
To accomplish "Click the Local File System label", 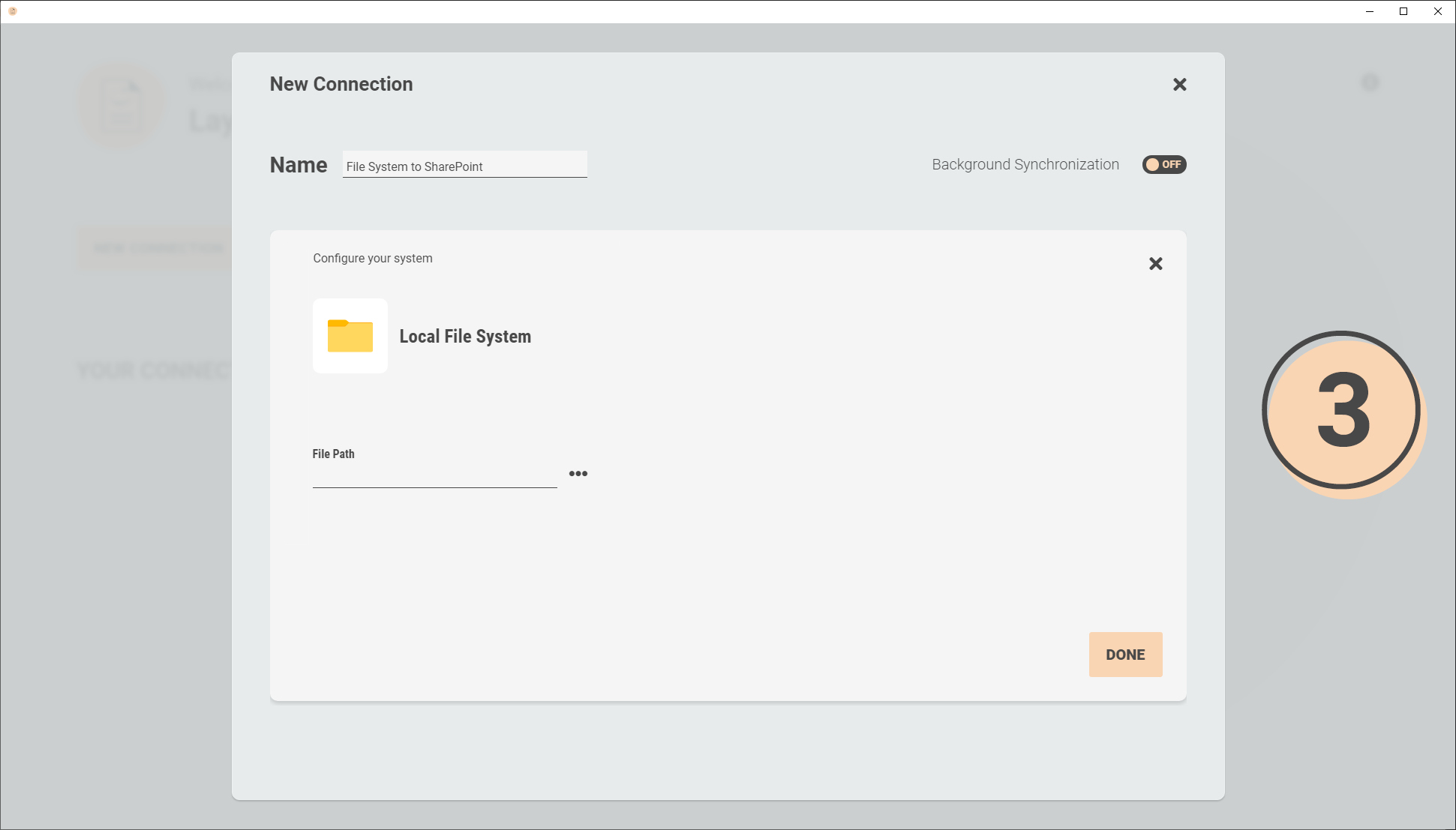I will click(465, 337).
